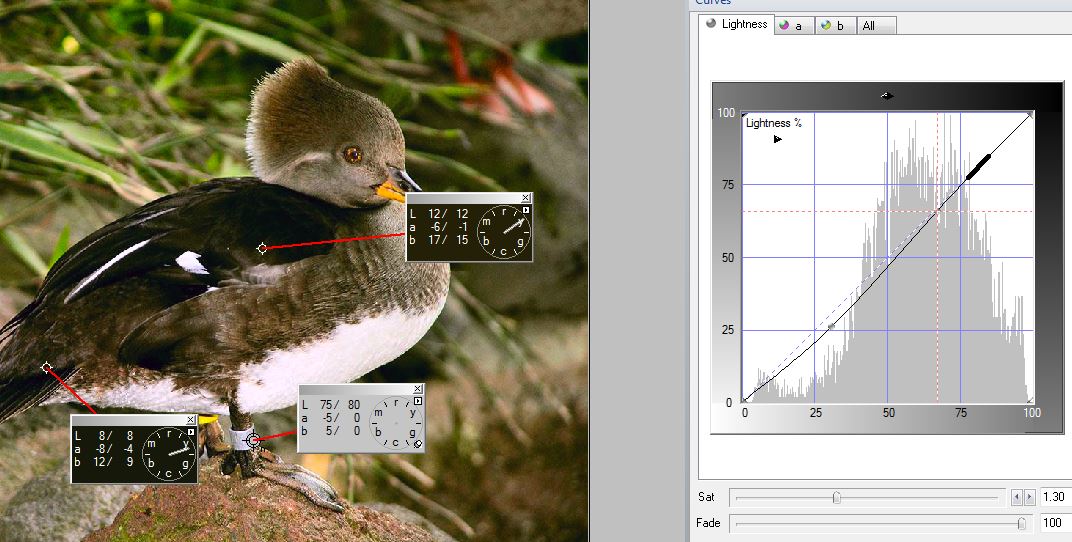This screenshot has width=1072, height=542.
Task: Open the a channel curve tab
Action: pyautogui.click(x=794, y=25)
